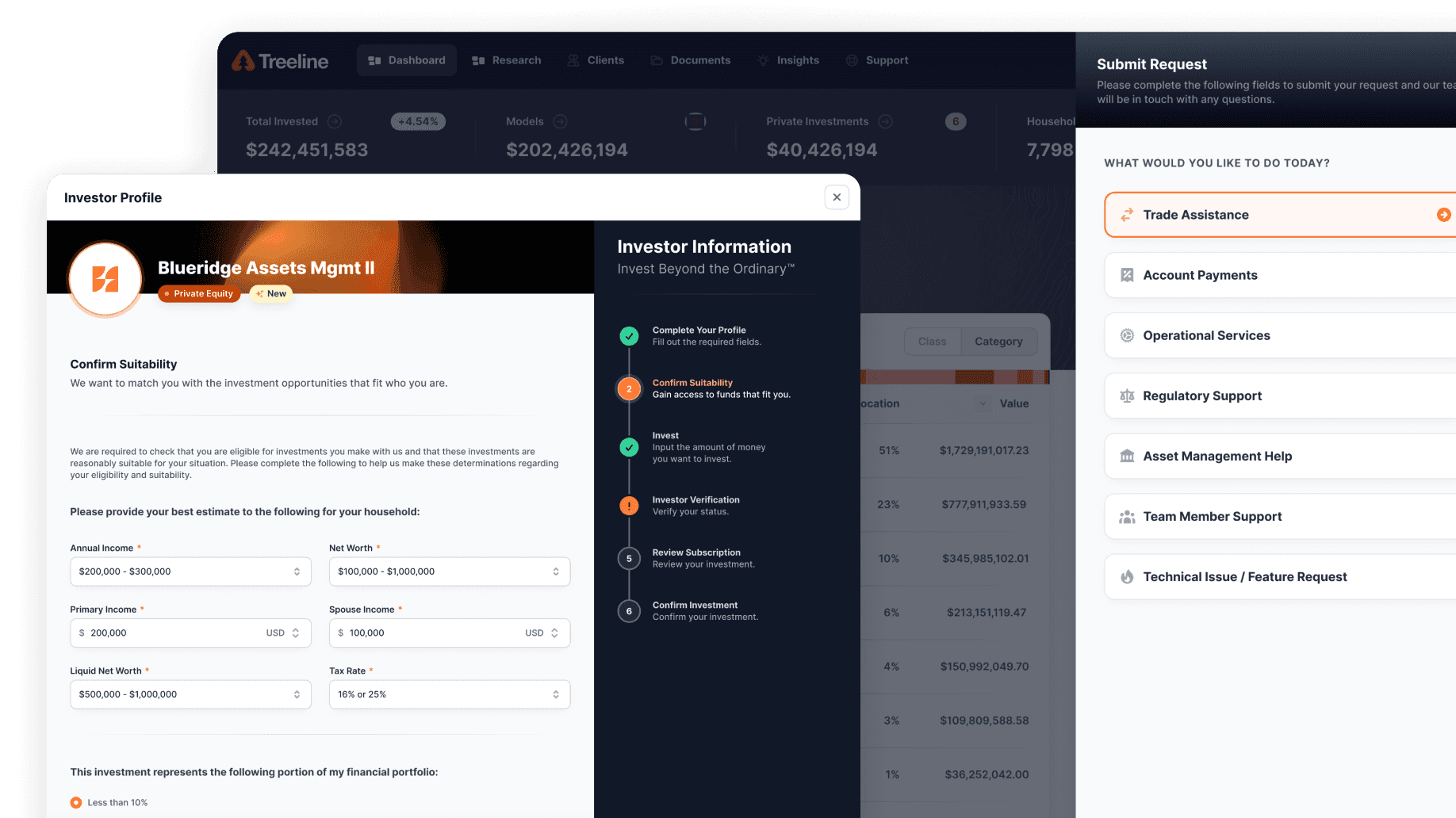Click the 51% allocation cell
1456x818 pixels.
tap(889, 450)
